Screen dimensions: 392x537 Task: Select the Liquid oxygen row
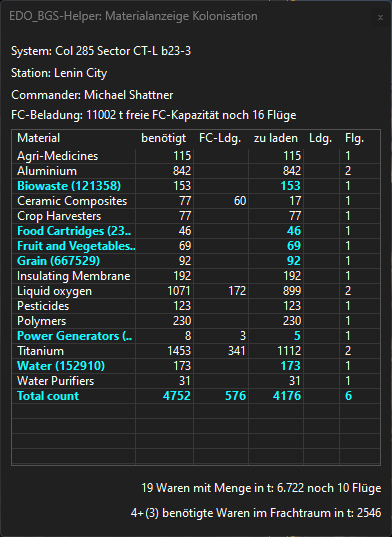point(196,291)
